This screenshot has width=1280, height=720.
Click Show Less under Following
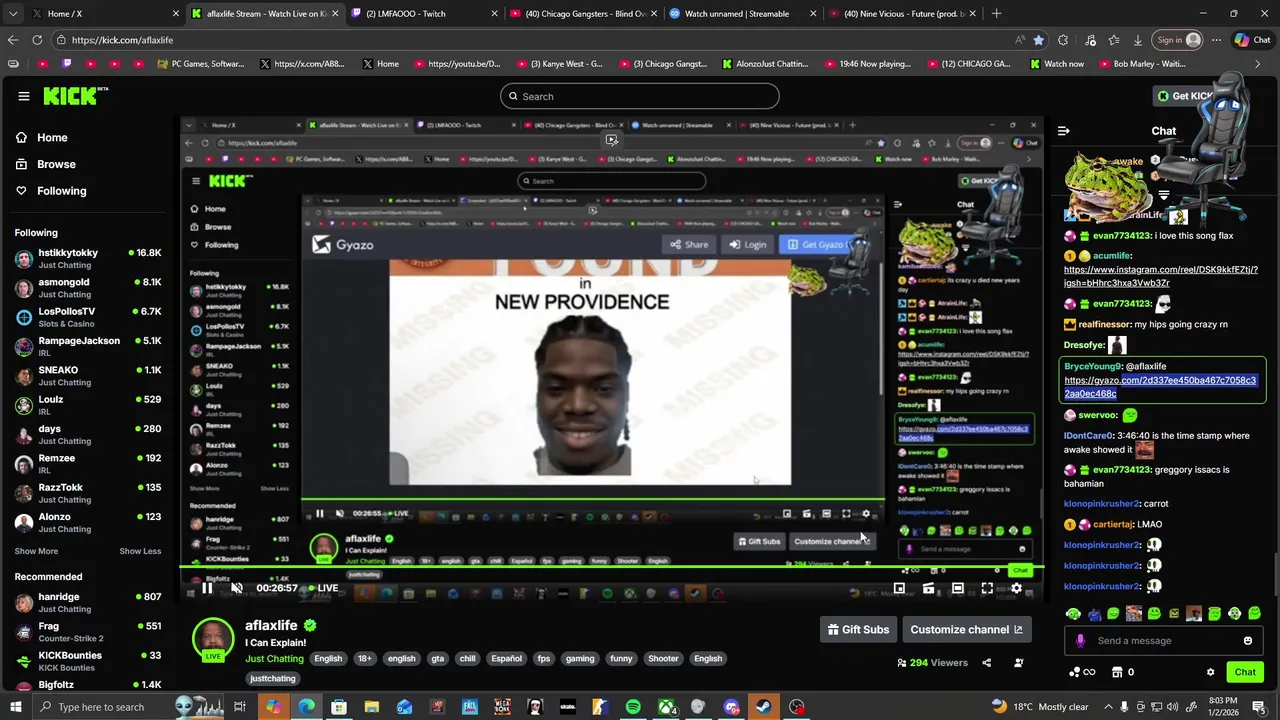[x=140, y=551]
